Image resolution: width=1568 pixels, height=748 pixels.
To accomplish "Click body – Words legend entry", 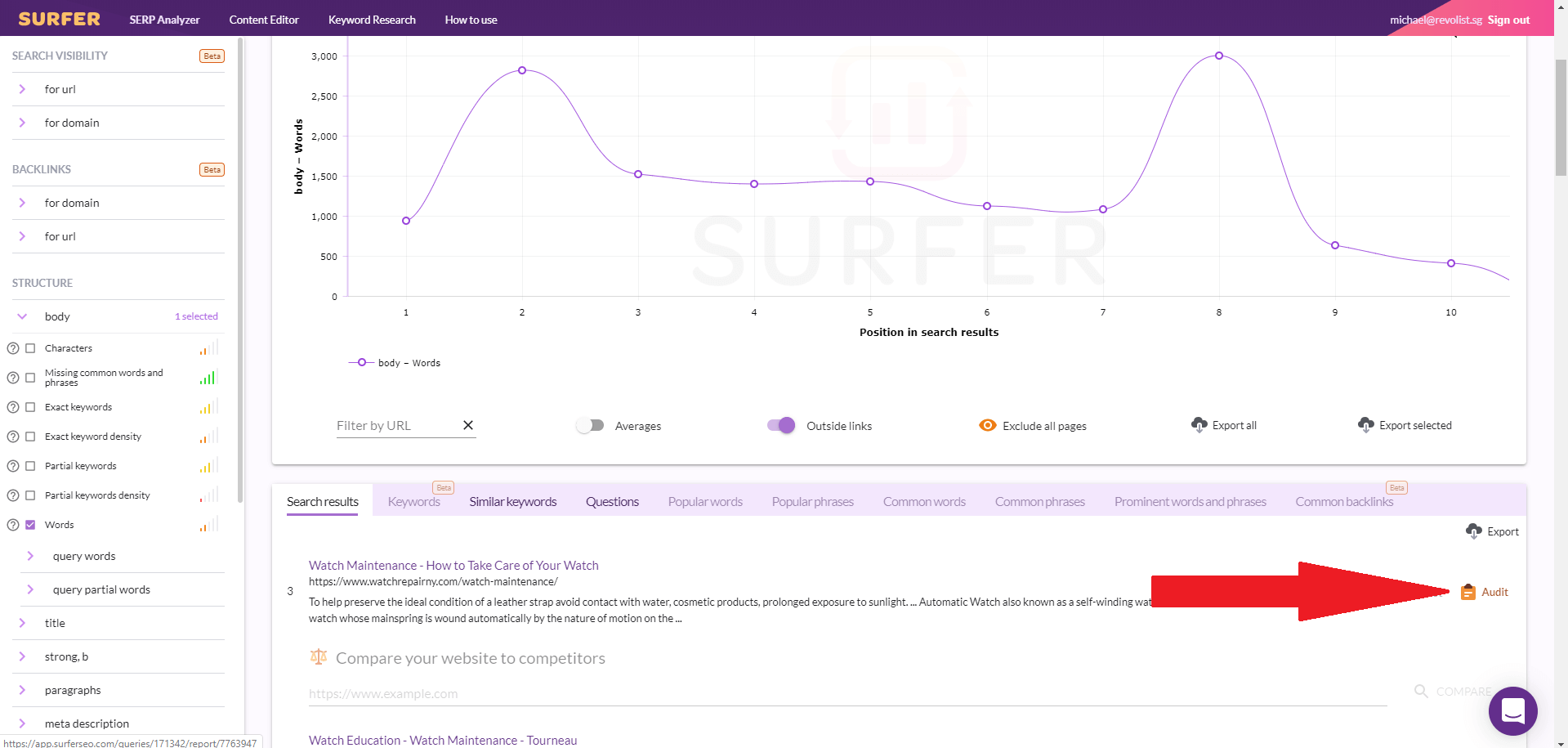I will pyautogui.click(x=395, y=362).
